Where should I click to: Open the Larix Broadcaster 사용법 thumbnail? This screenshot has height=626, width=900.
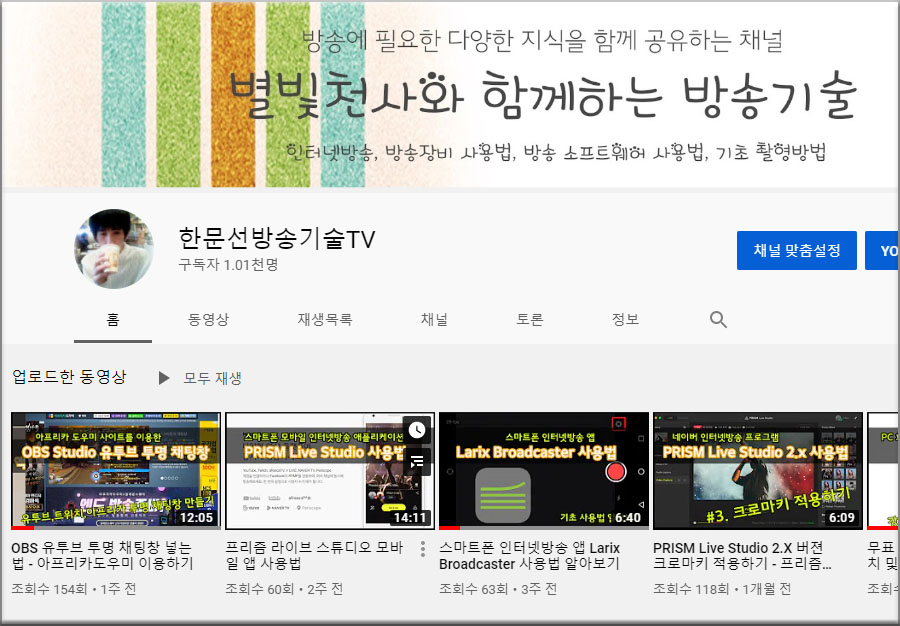tap(544, 471)
